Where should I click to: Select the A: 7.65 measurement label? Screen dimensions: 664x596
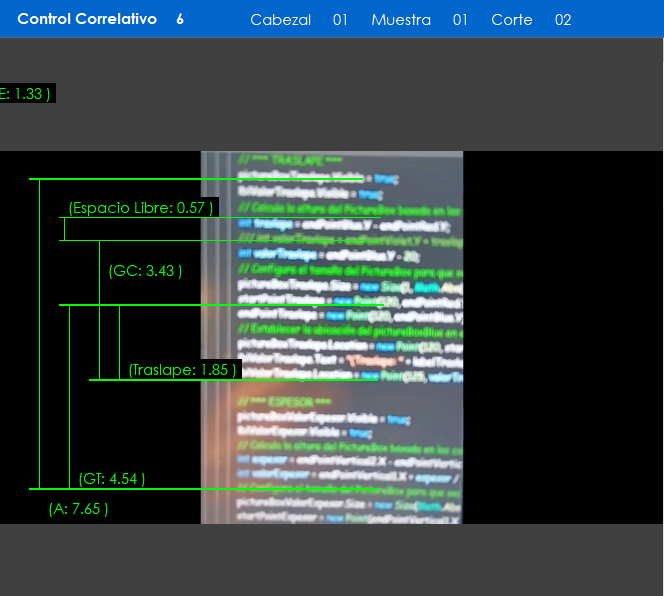[x=78, y=509]
